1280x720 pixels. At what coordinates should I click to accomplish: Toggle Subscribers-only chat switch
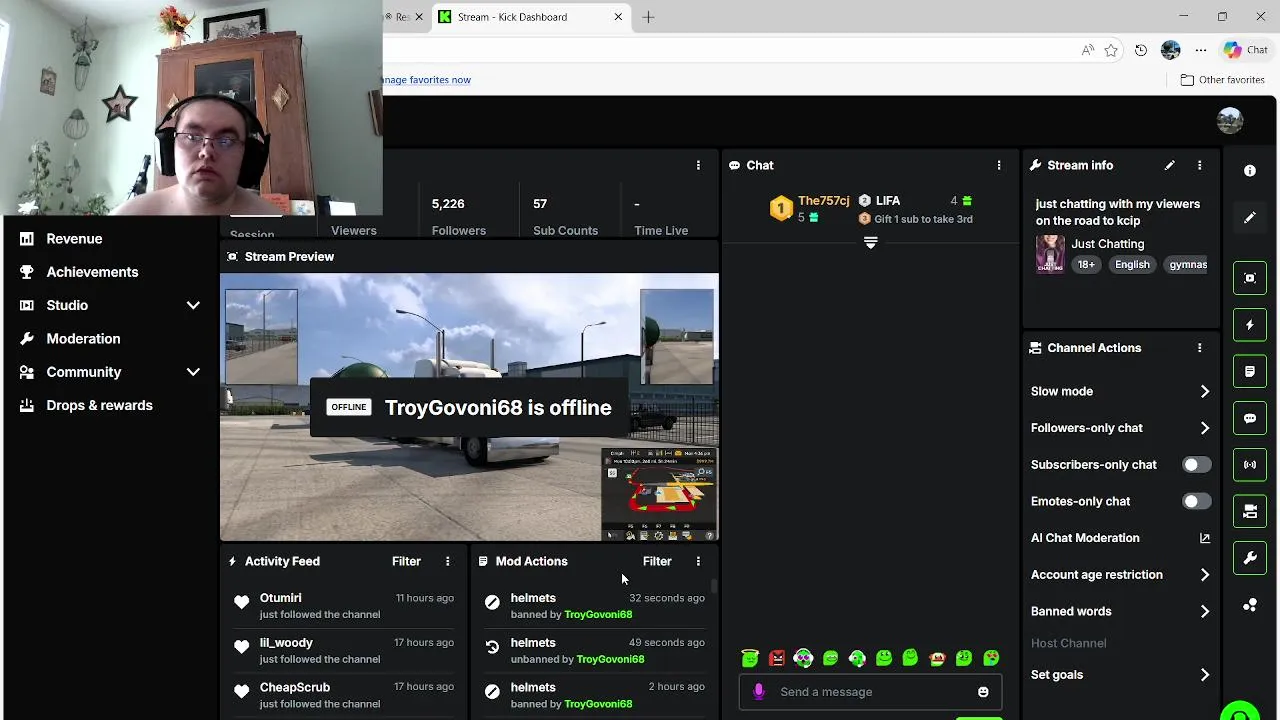pyautogui.click(x=1196, y=465)
